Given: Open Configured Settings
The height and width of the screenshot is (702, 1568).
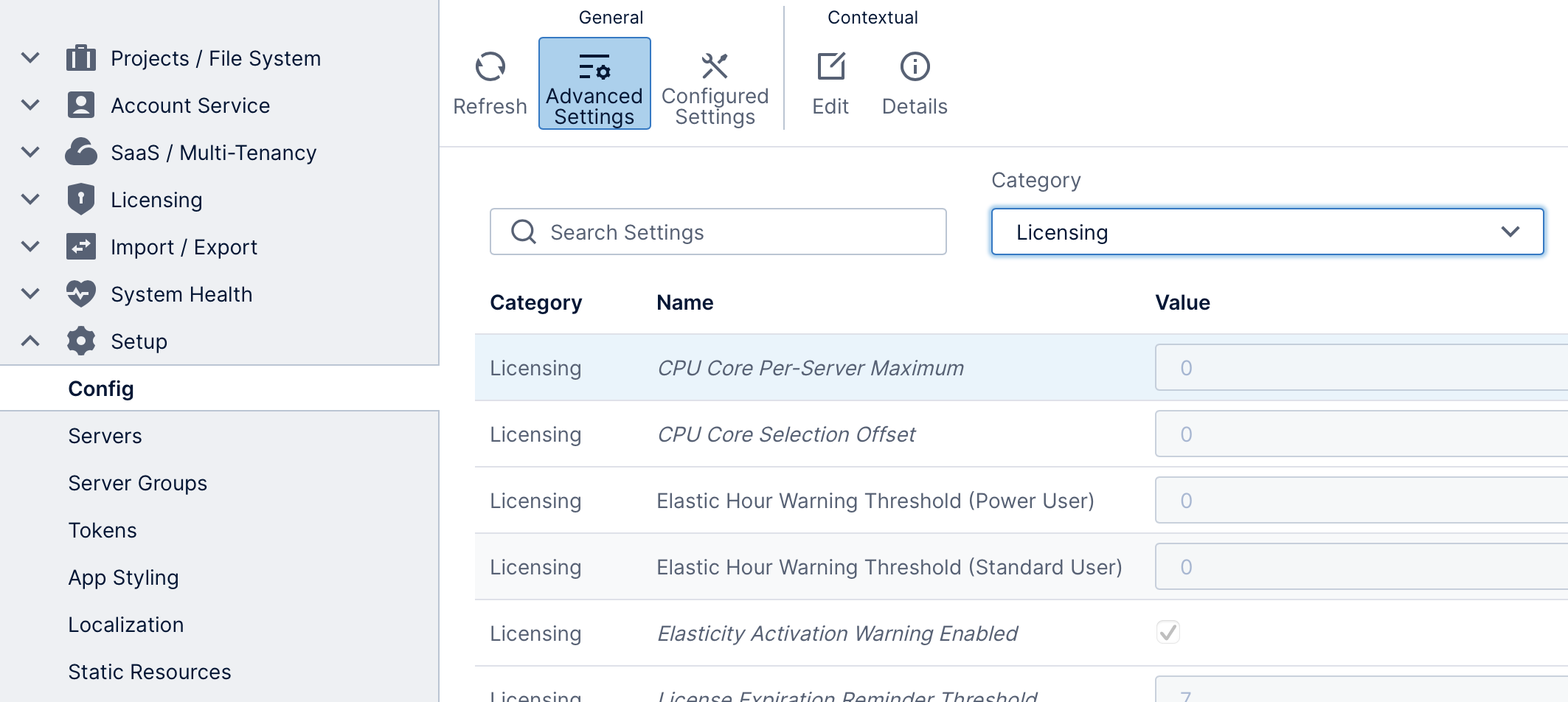Looking at the screenshot, I should pyautogui.click(x=713, y=68).
